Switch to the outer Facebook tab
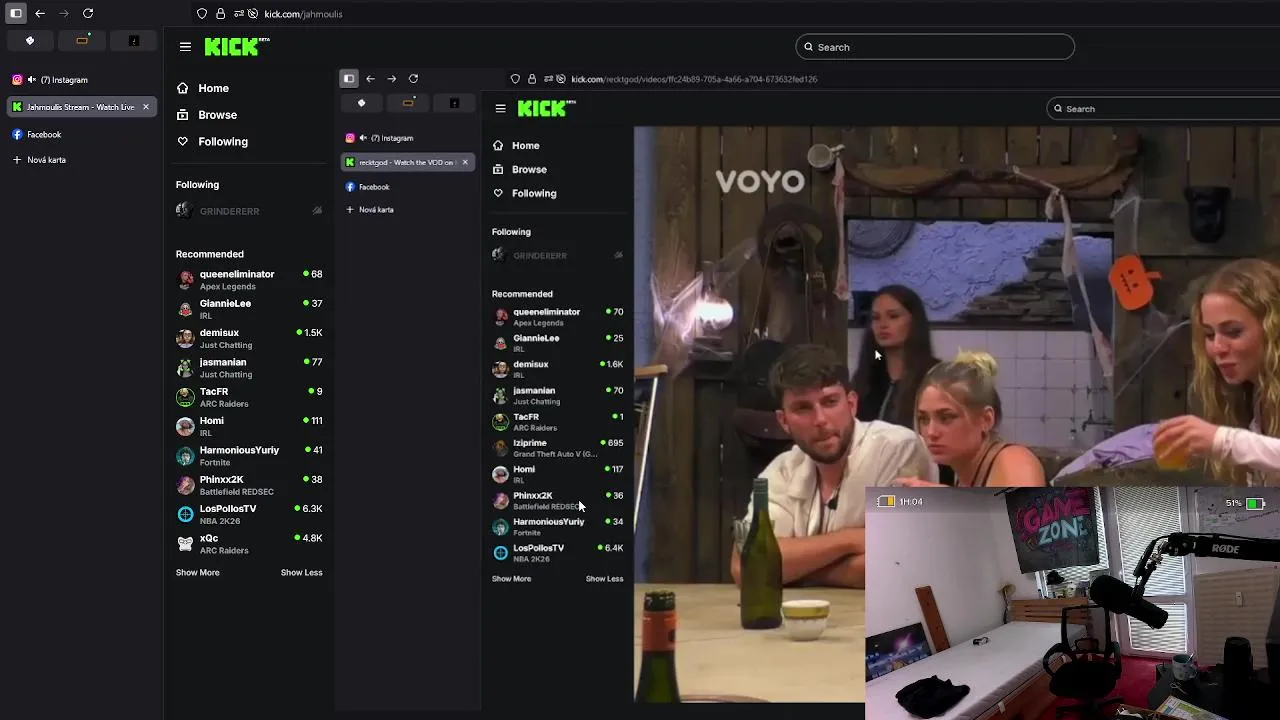The height and width of the screenshot is (720, 1280). (x=80, y=134)
